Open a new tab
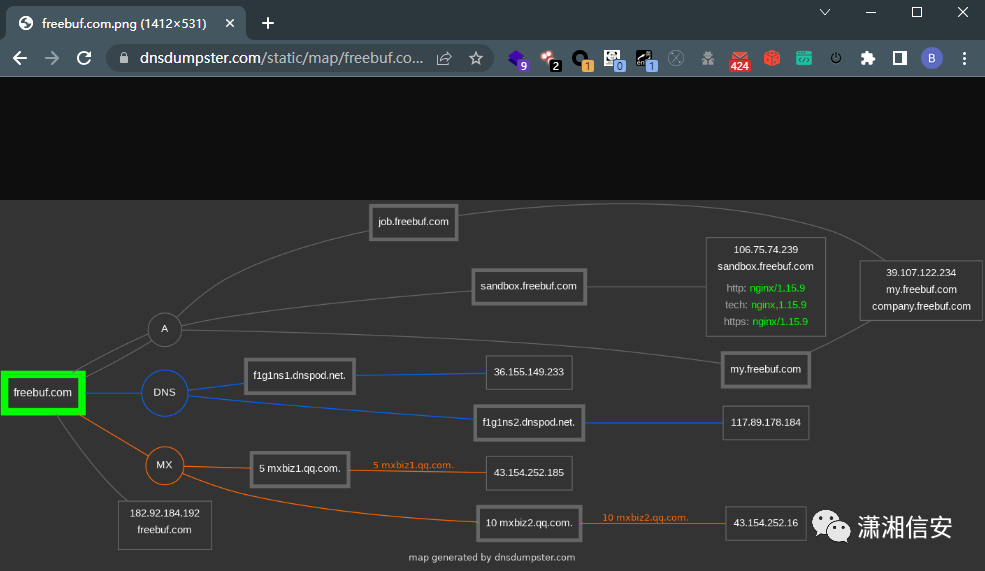 [268, 23]
